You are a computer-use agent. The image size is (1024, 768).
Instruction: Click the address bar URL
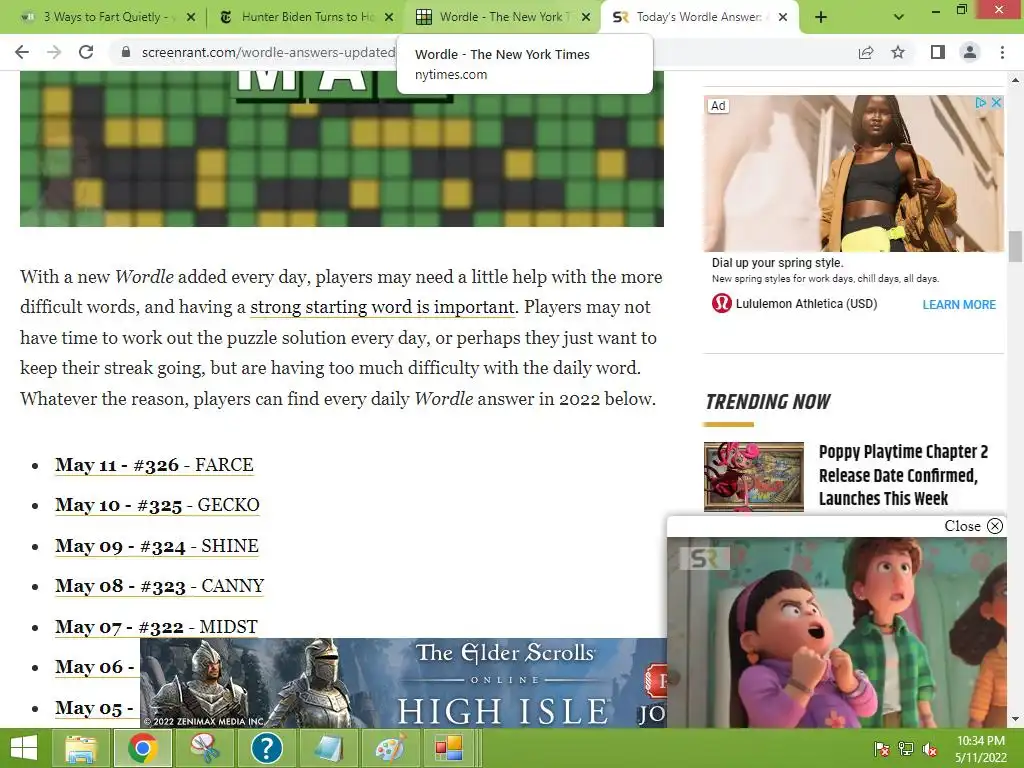click(268, 52)
